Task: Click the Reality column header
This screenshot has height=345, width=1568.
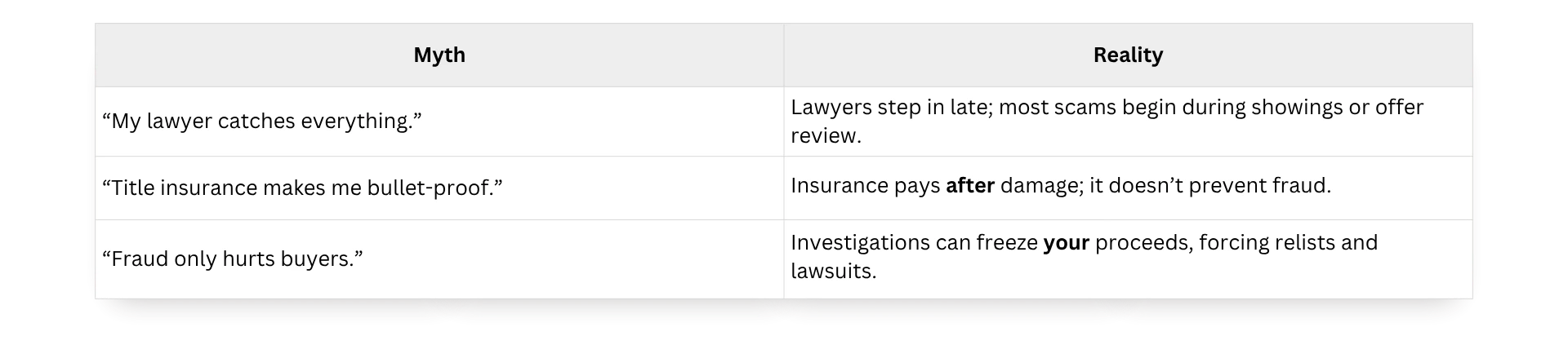Action: [x=1128, y=55]
